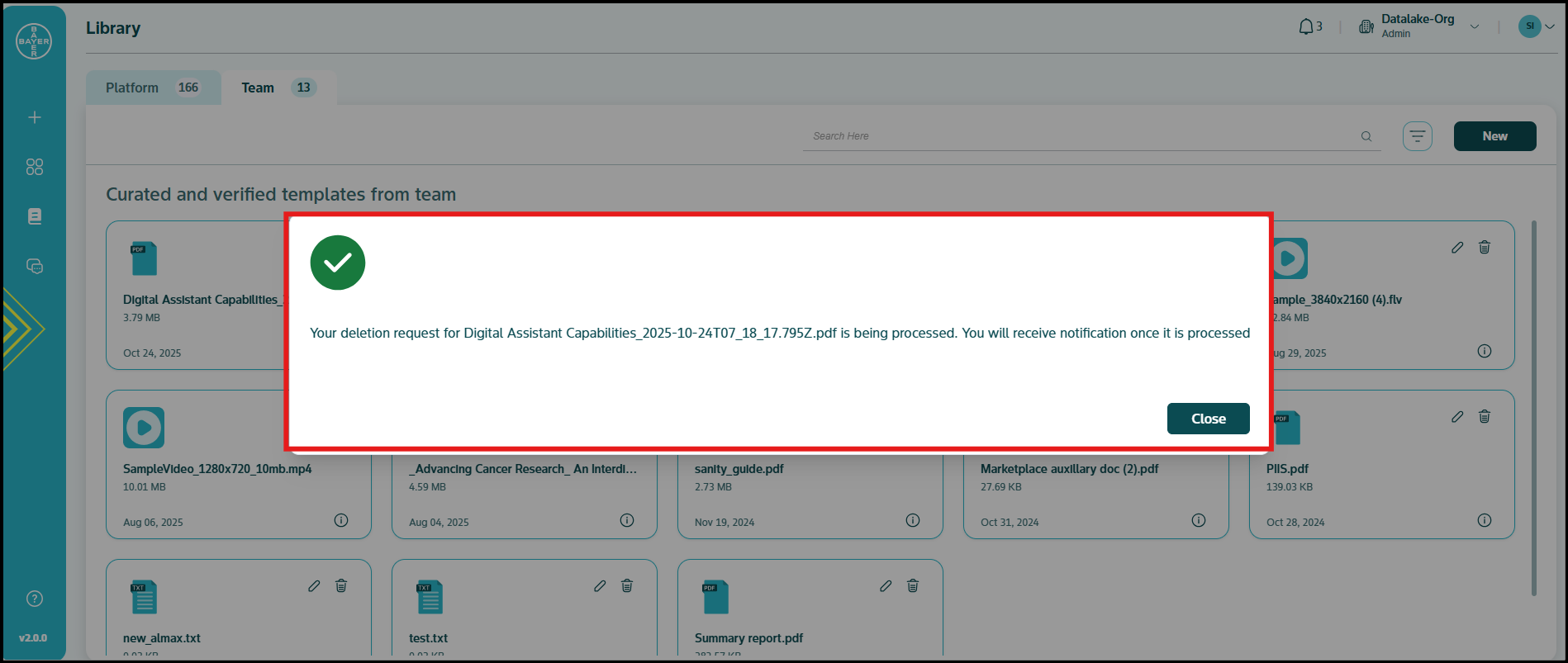
Task: Open the filter options button
Action: [1418, 136]
